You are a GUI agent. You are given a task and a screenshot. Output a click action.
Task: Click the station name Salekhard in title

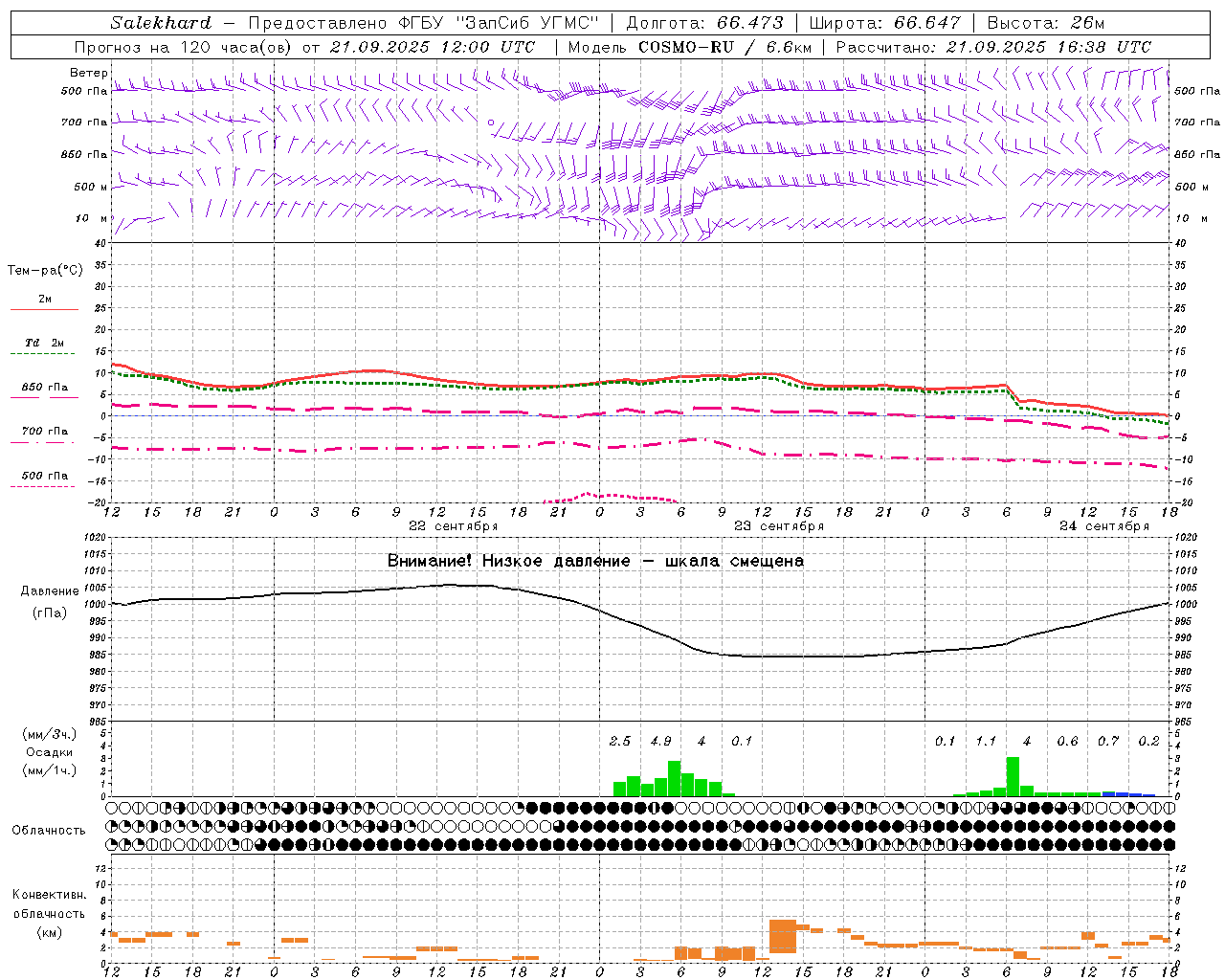coord(161,23)
